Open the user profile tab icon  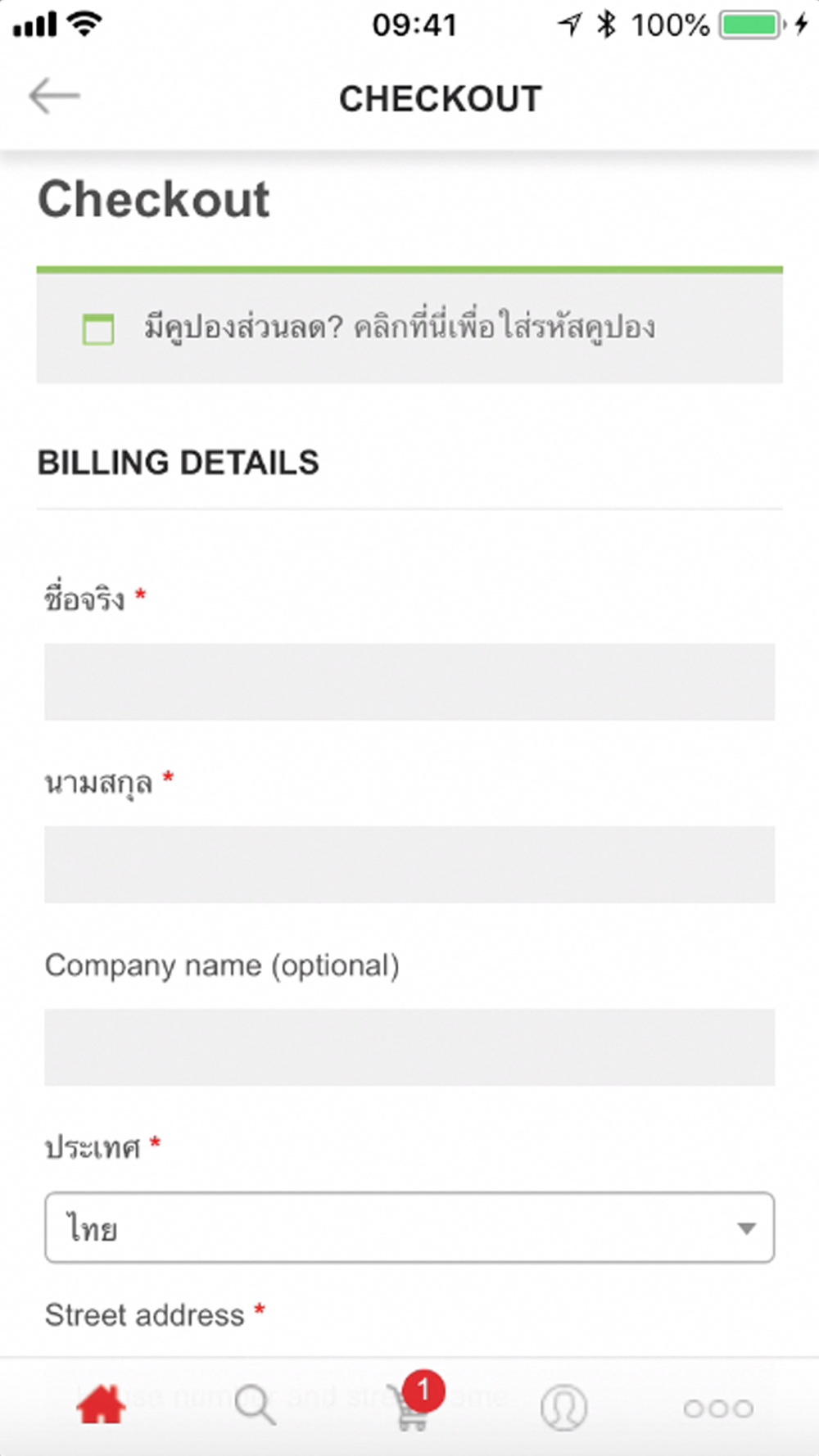tap(563, 1408)
